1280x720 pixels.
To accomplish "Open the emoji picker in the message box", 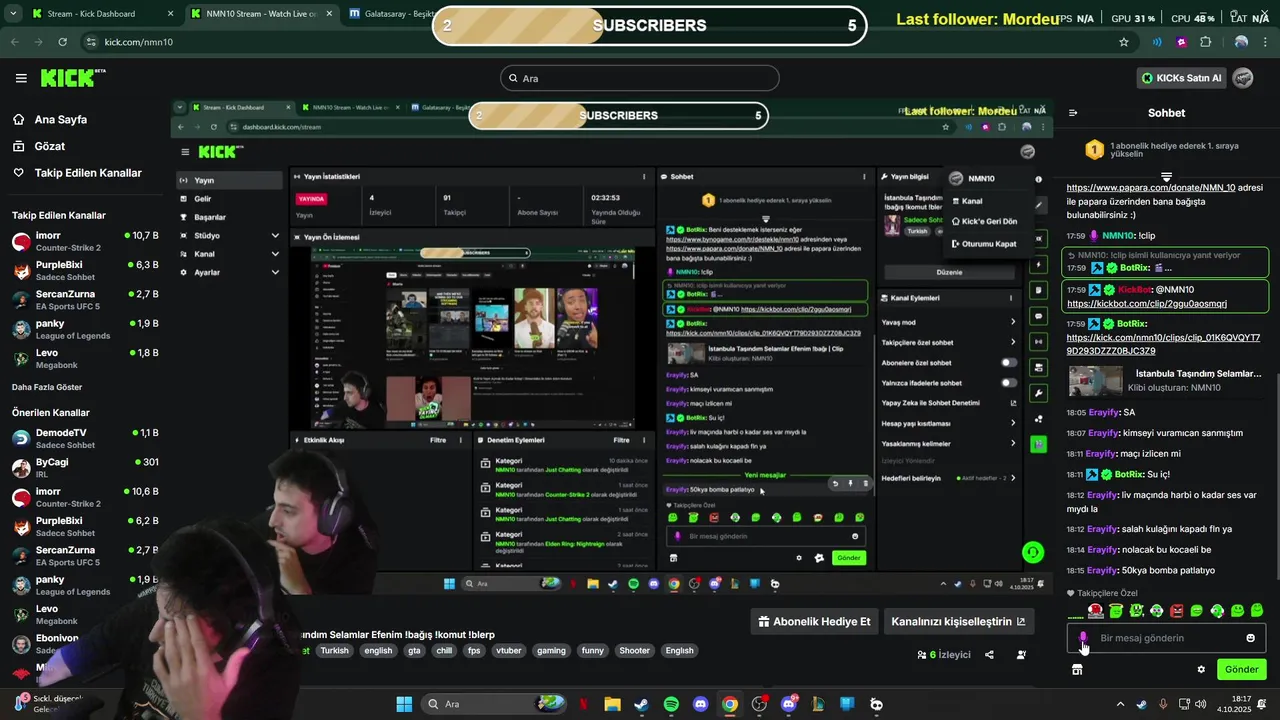I will [1250, 638].
